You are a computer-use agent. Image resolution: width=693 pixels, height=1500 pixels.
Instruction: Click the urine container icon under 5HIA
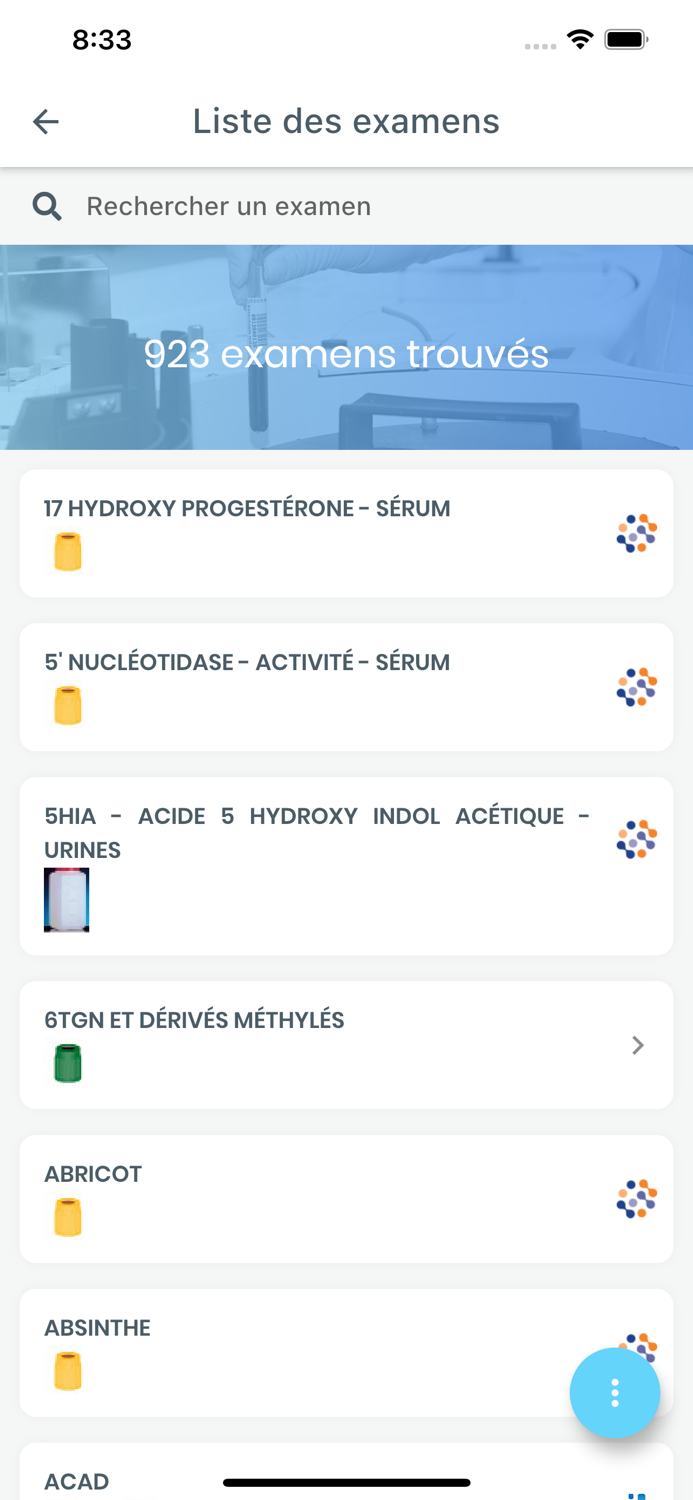[x=66, y=899]
